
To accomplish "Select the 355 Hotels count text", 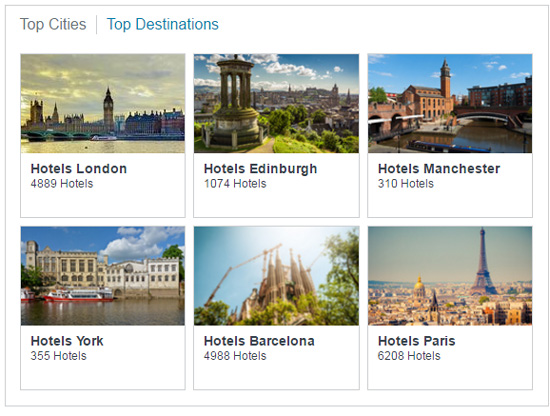I will (x=58, y=356).
